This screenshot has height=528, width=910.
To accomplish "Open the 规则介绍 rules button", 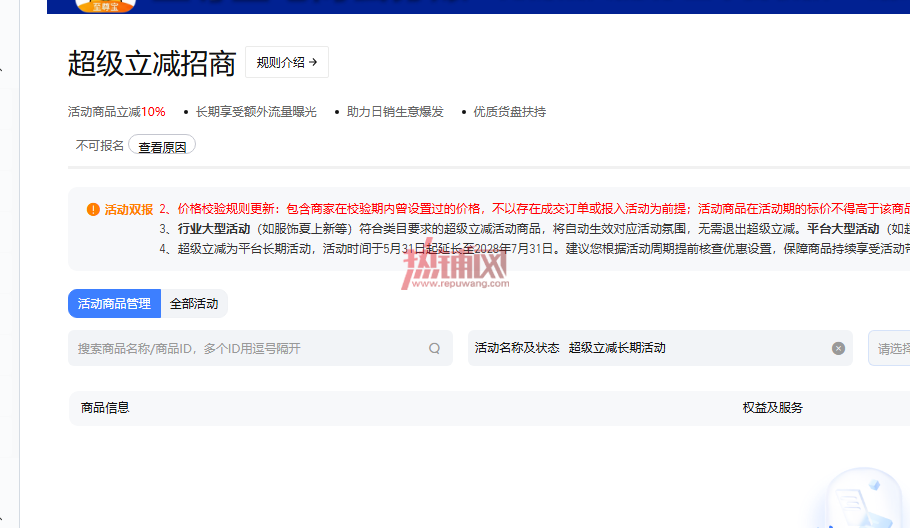I will (x=287, y=62).
